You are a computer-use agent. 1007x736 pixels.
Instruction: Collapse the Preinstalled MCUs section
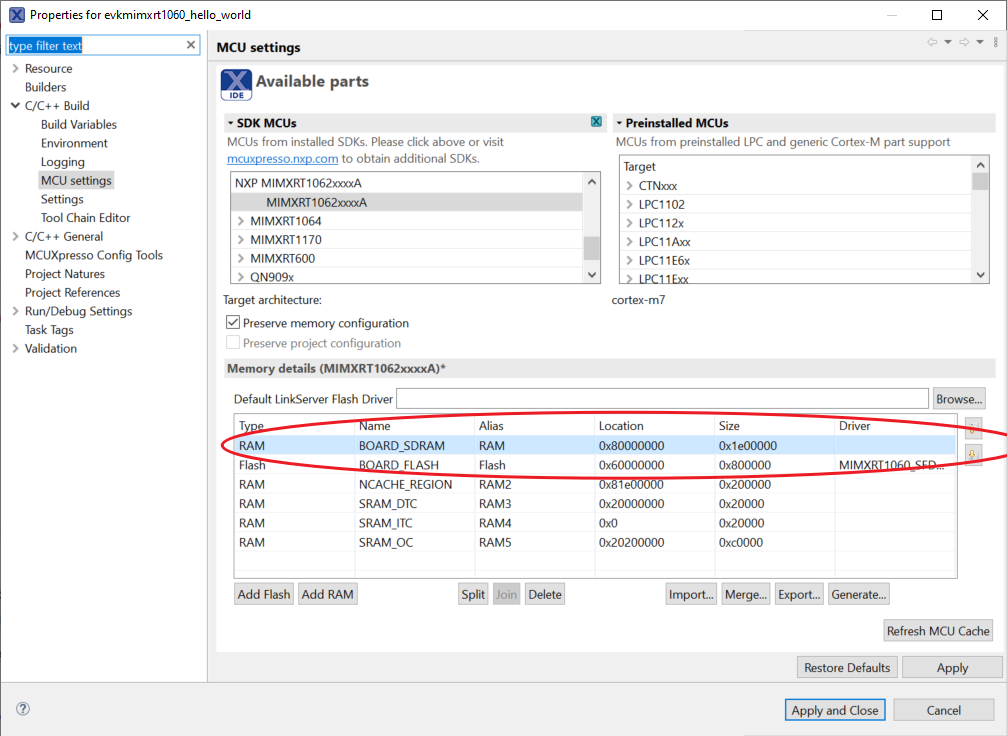click(619, 123)
